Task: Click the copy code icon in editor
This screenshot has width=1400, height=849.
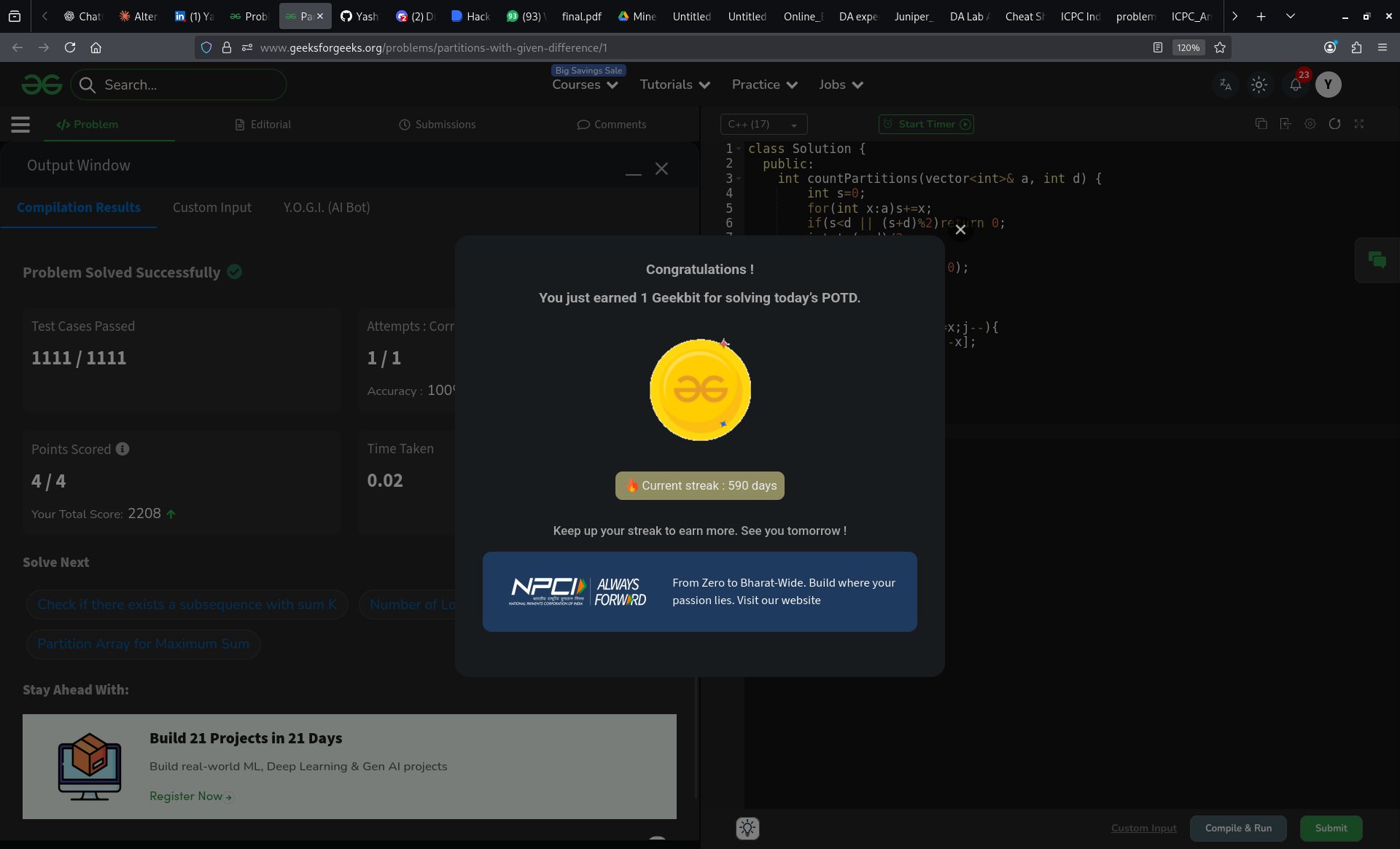Action: tap(1261, 124)
